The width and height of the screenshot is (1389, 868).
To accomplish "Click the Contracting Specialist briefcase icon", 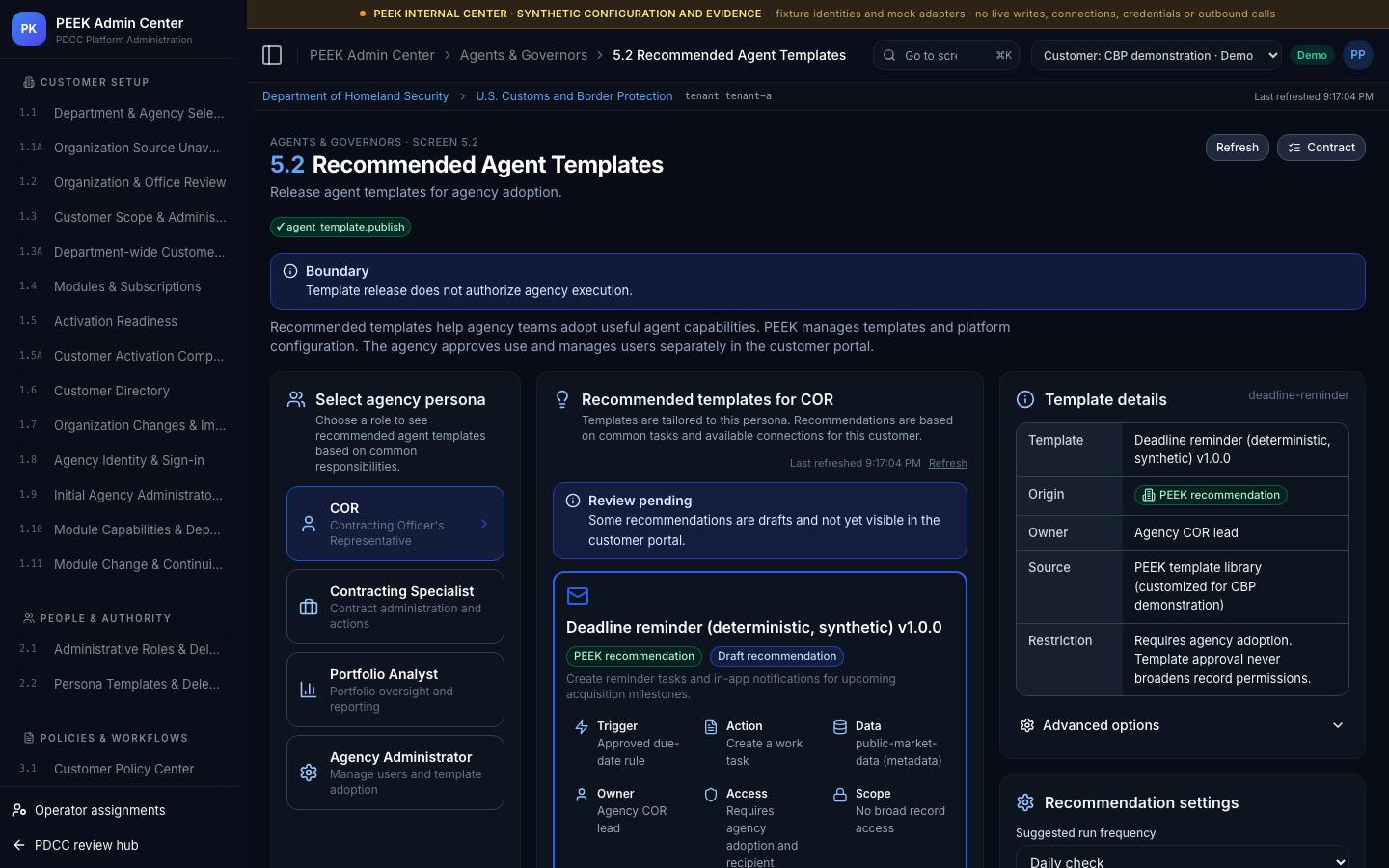I will coord(309,607).
